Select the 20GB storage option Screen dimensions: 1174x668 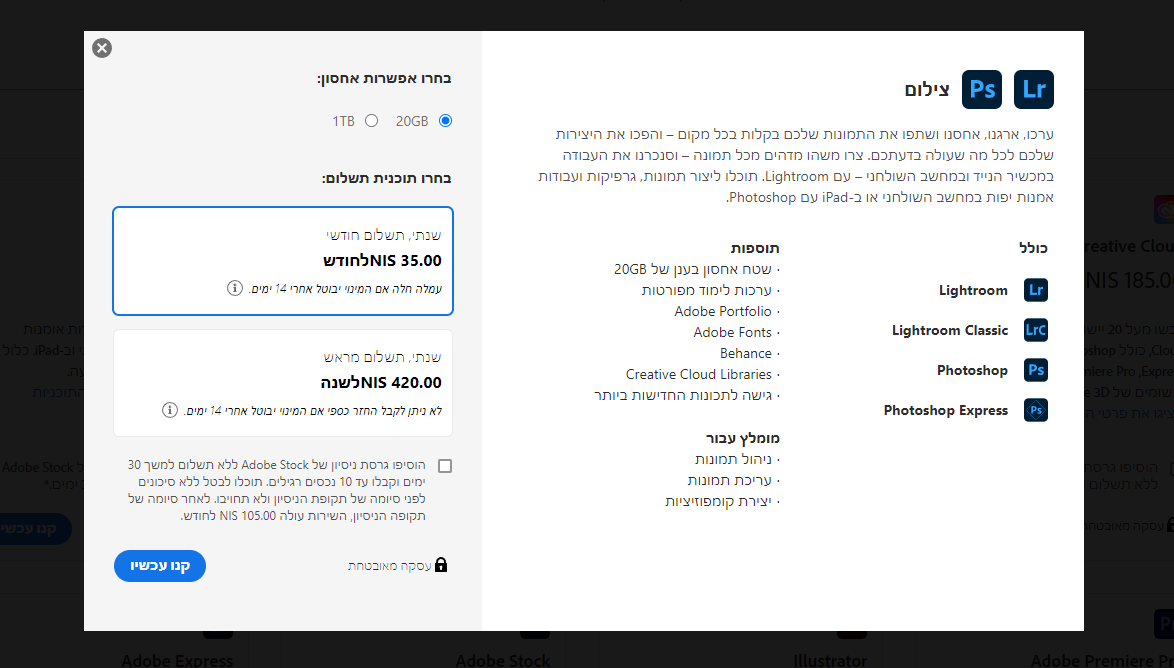(x=445, y=121)
